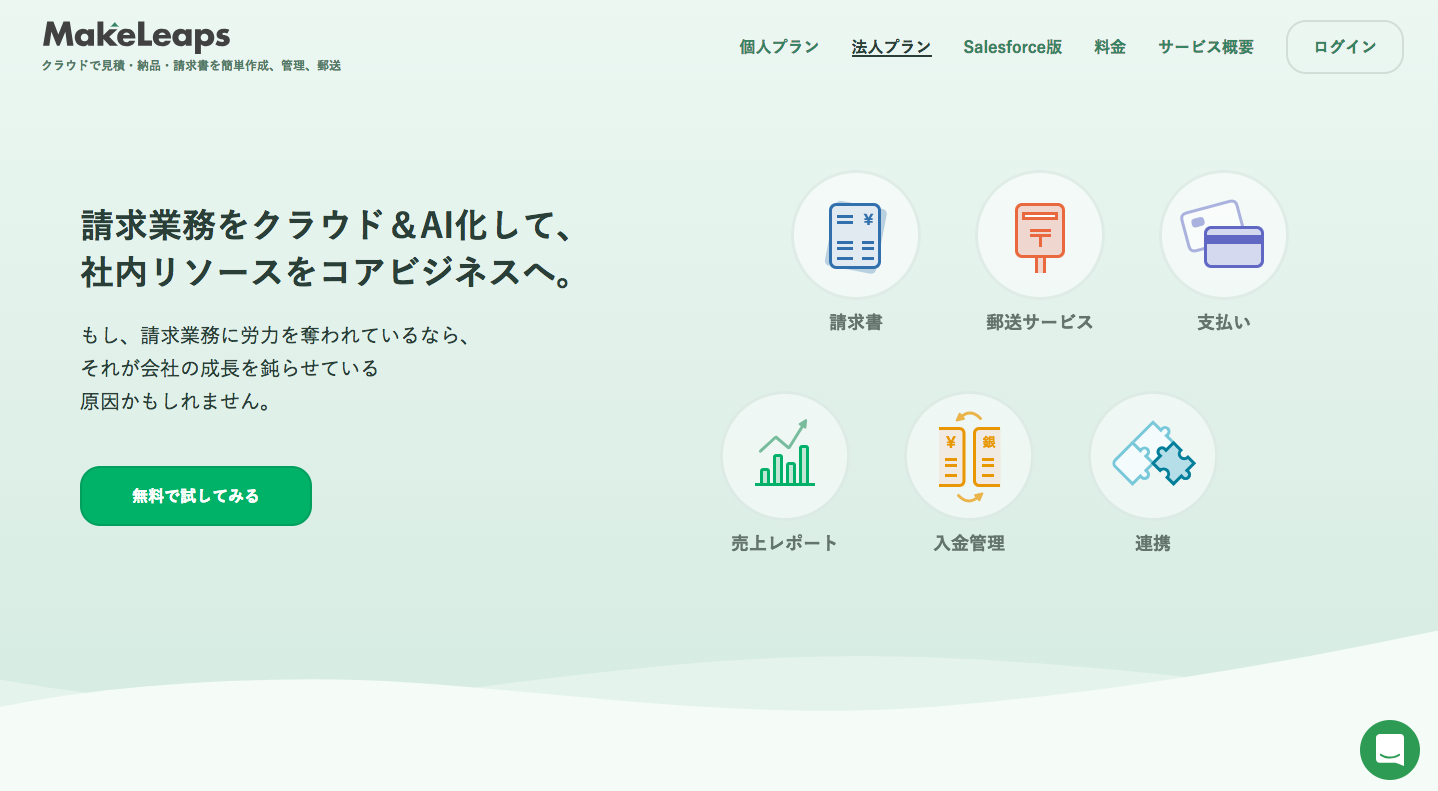Click the orange 入金管理 payment icon

pos(969,456)
